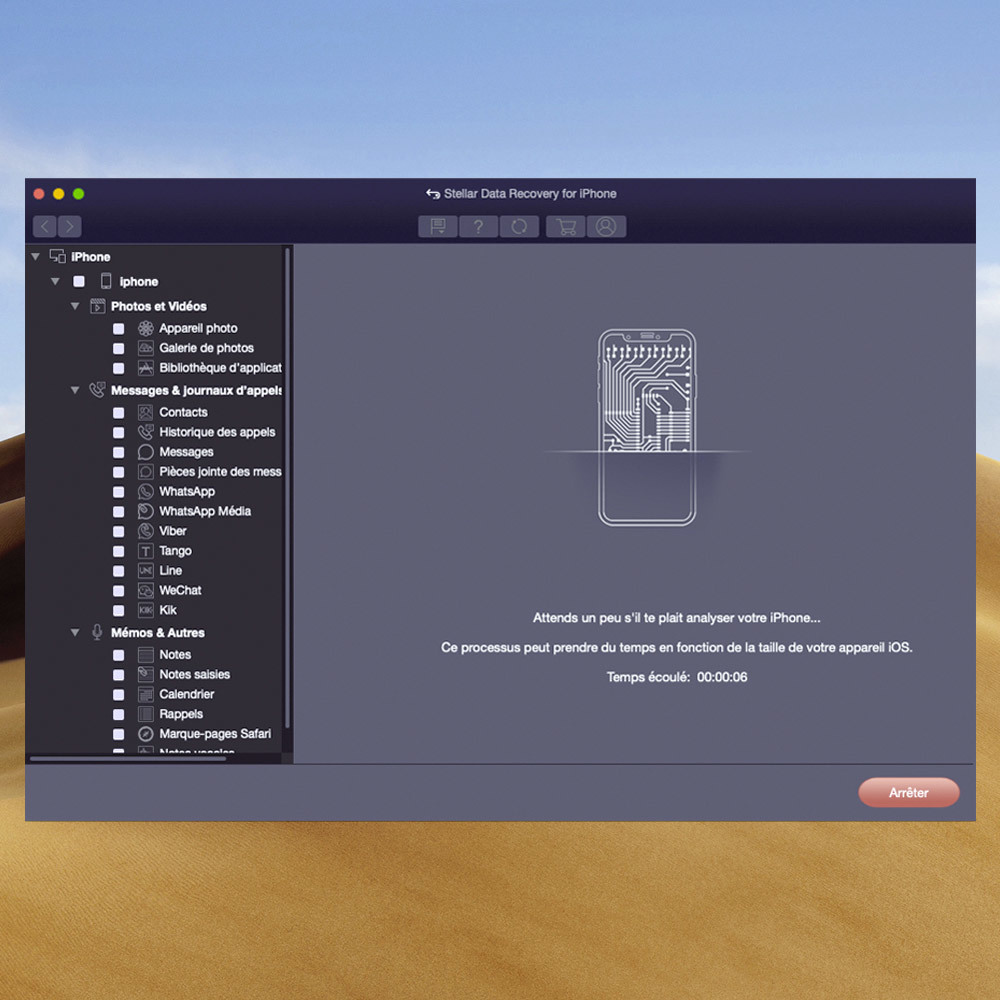
Task: Tick the Galerie de photos checkbox
Action: click(119, 348)
